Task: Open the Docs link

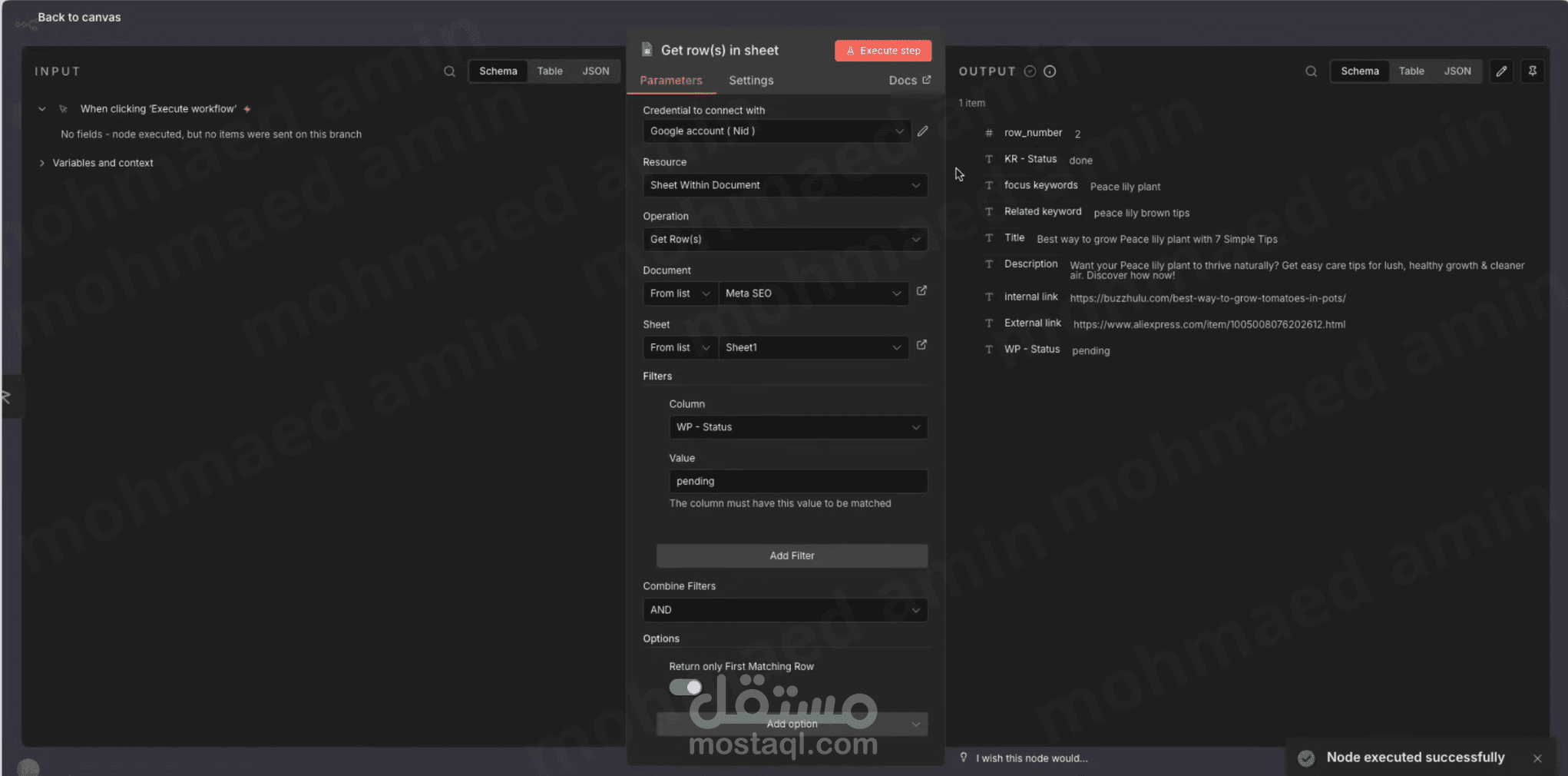Action: click(909, 80)
